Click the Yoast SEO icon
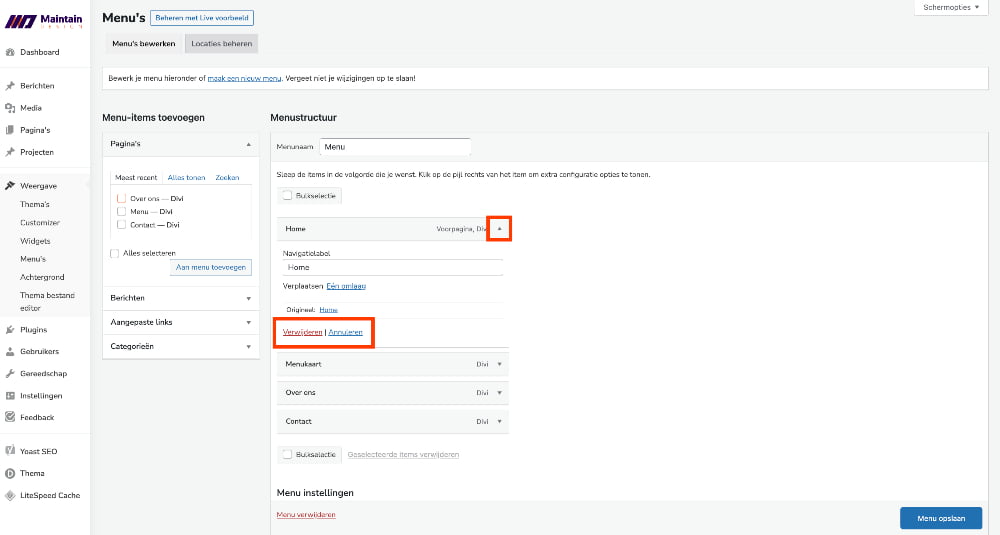Screen dimensions: 1000x535 click(10, 451)
